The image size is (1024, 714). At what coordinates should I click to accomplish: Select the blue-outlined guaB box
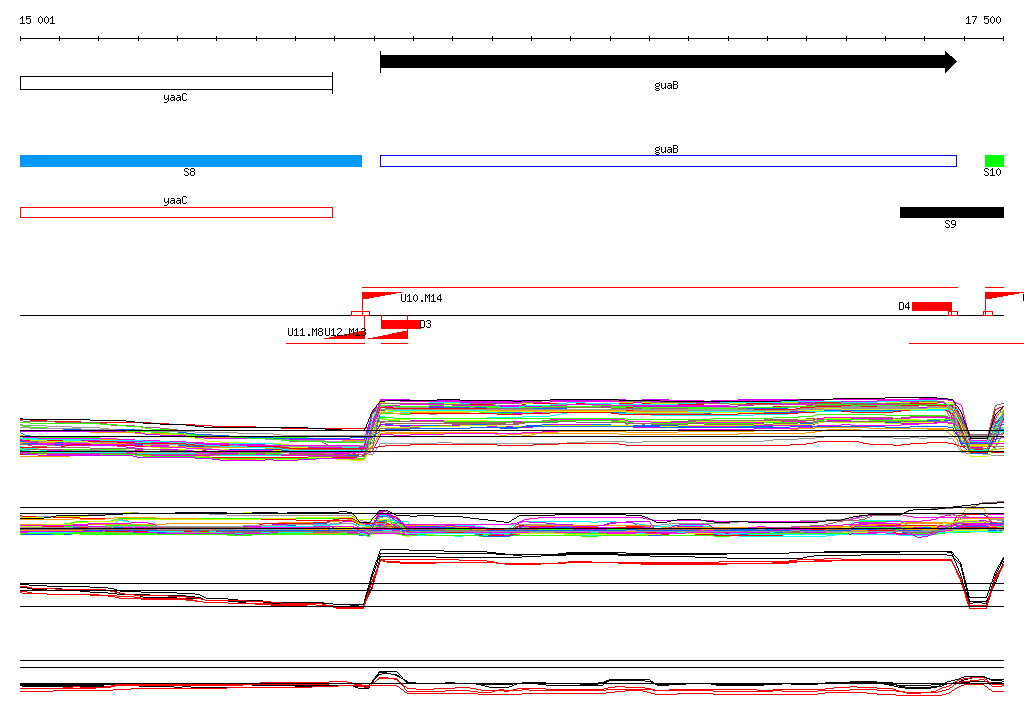click(x=668, y=161)
